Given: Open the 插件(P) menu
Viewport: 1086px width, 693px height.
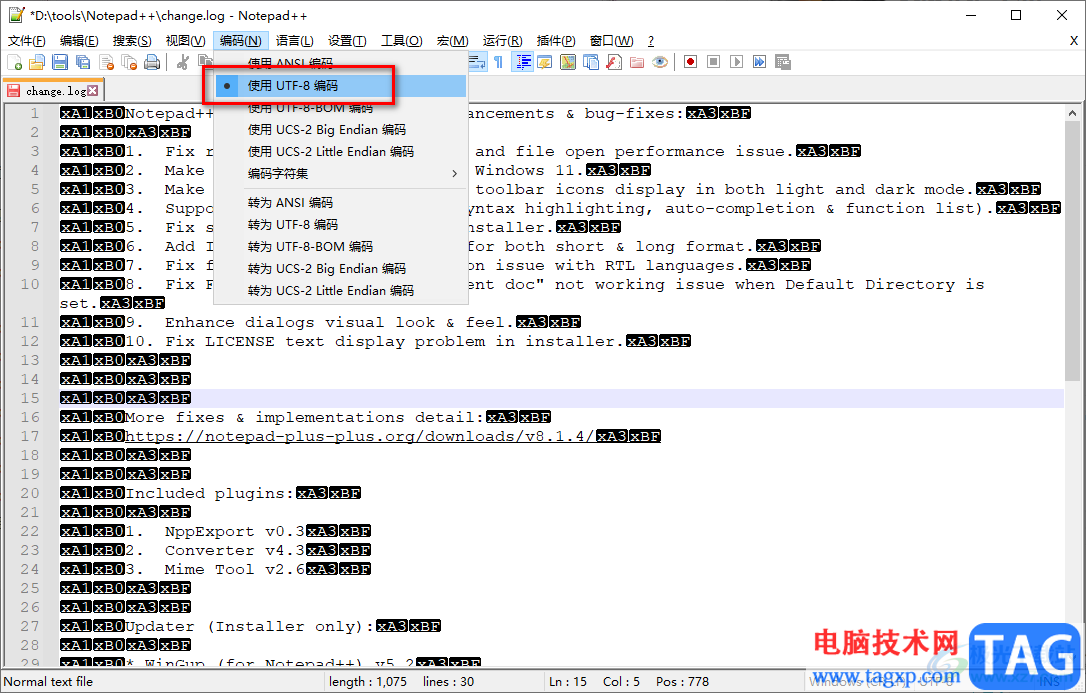Looking at the screenshot, I should click(555, 41).
